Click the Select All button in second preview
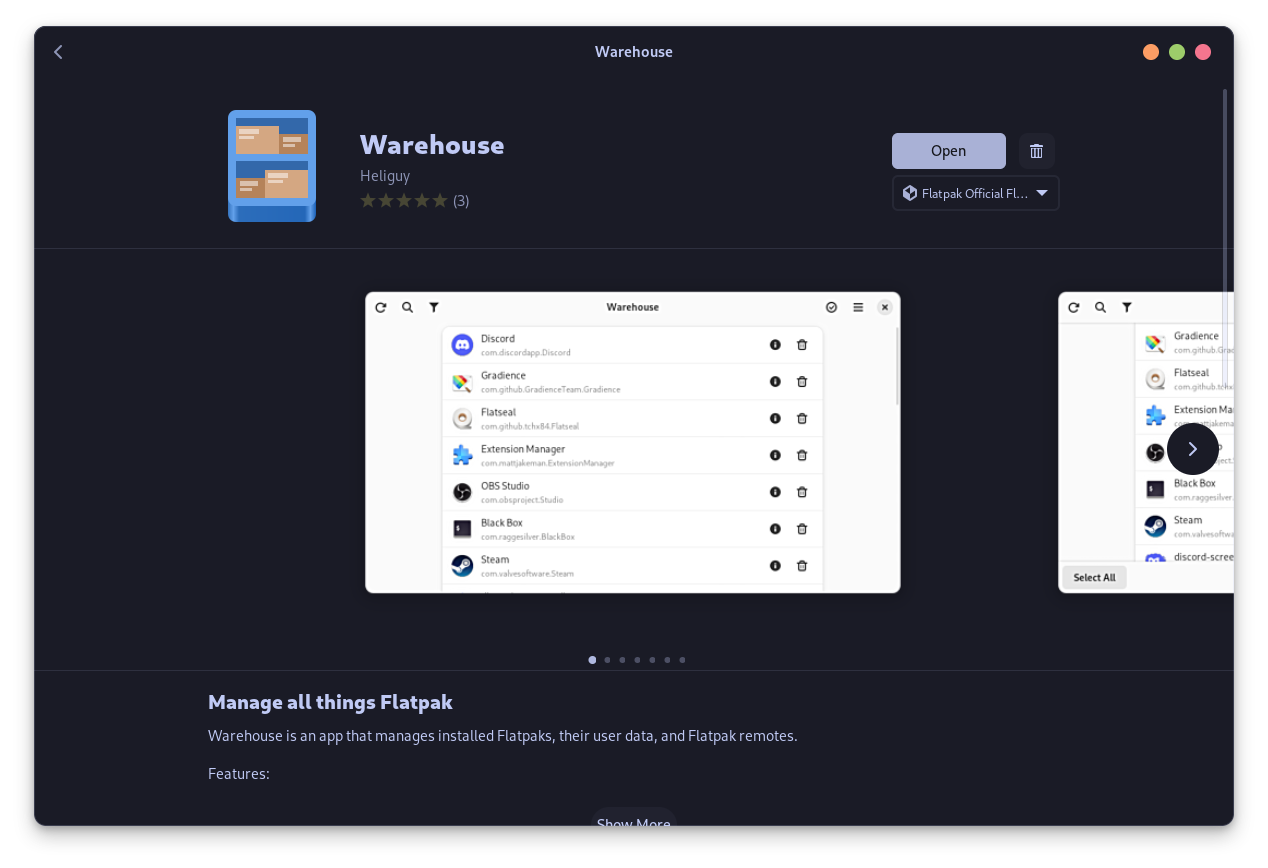 click(x=1094, y=577)
